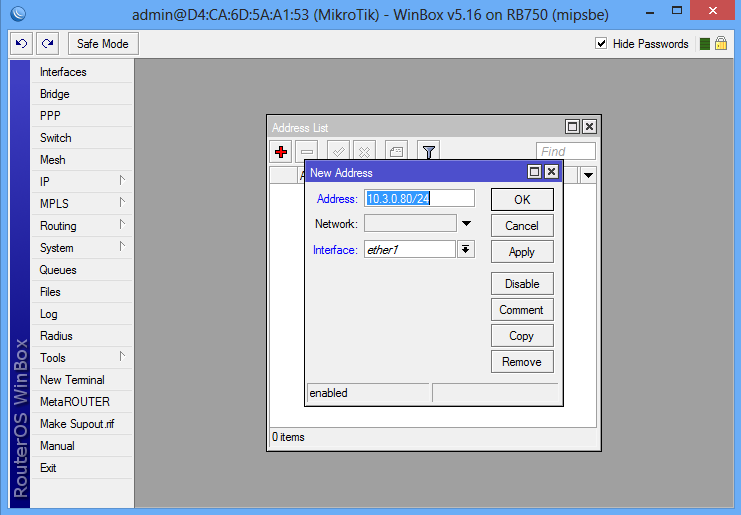Open the Bridge menu

point(82,94)
